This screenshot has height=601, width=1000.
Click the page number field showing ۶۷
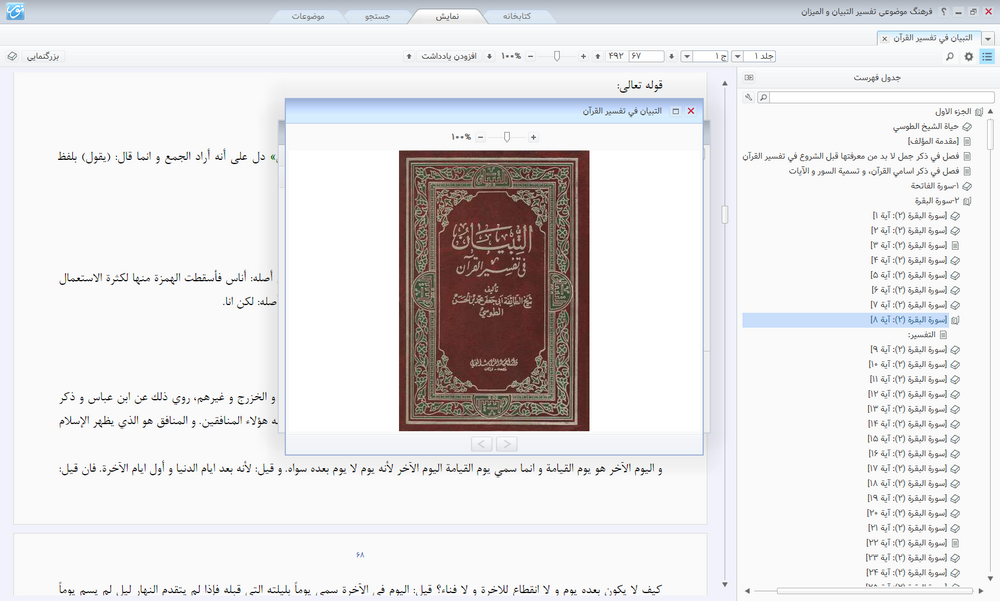click(645, 56)
